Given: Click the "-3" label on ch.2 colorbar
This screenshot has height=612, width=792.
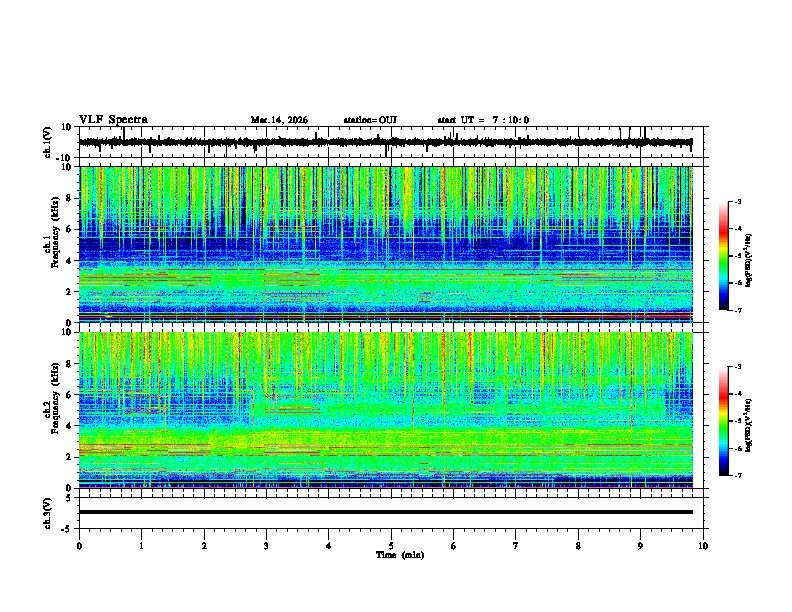Looking at the screenshot, I should tap(737, 367).
